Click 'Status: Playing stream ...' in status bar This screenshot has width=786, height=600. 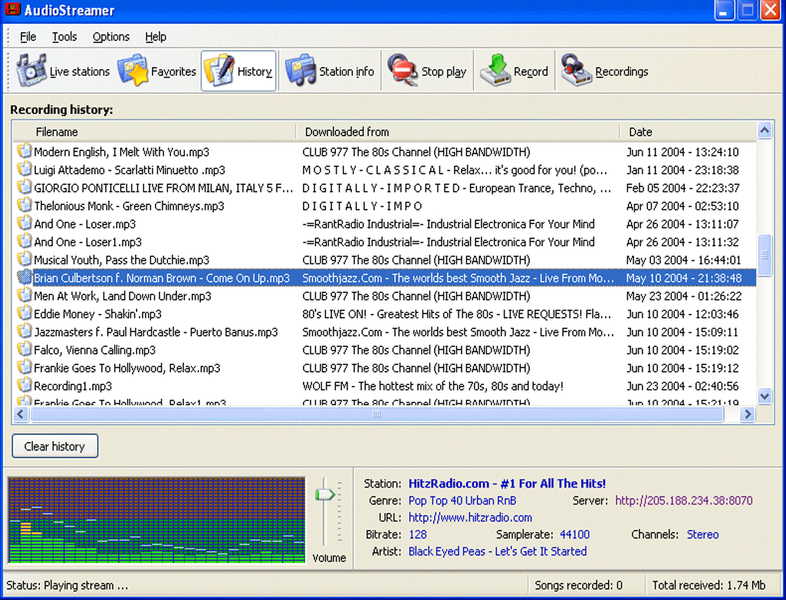(x=67, y=585)
